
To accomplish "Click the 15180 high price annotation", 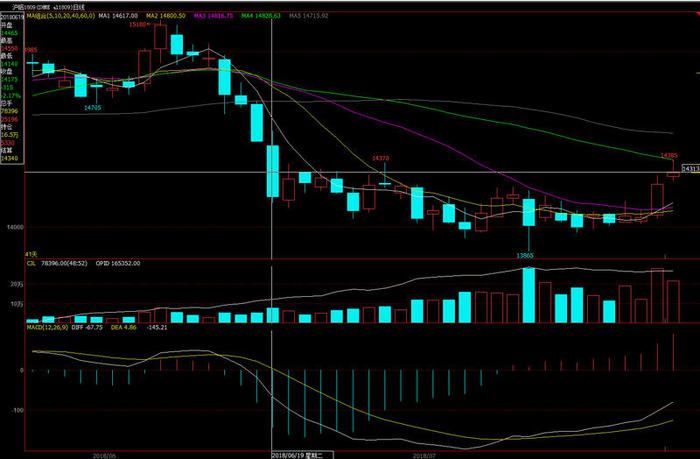I will tap(138, 25).
